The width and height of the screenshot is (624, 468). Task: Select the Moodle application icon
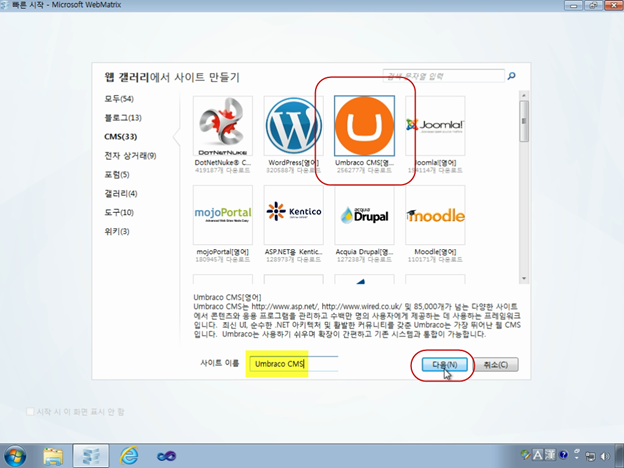pyautogui.click(x=435, y=215)
